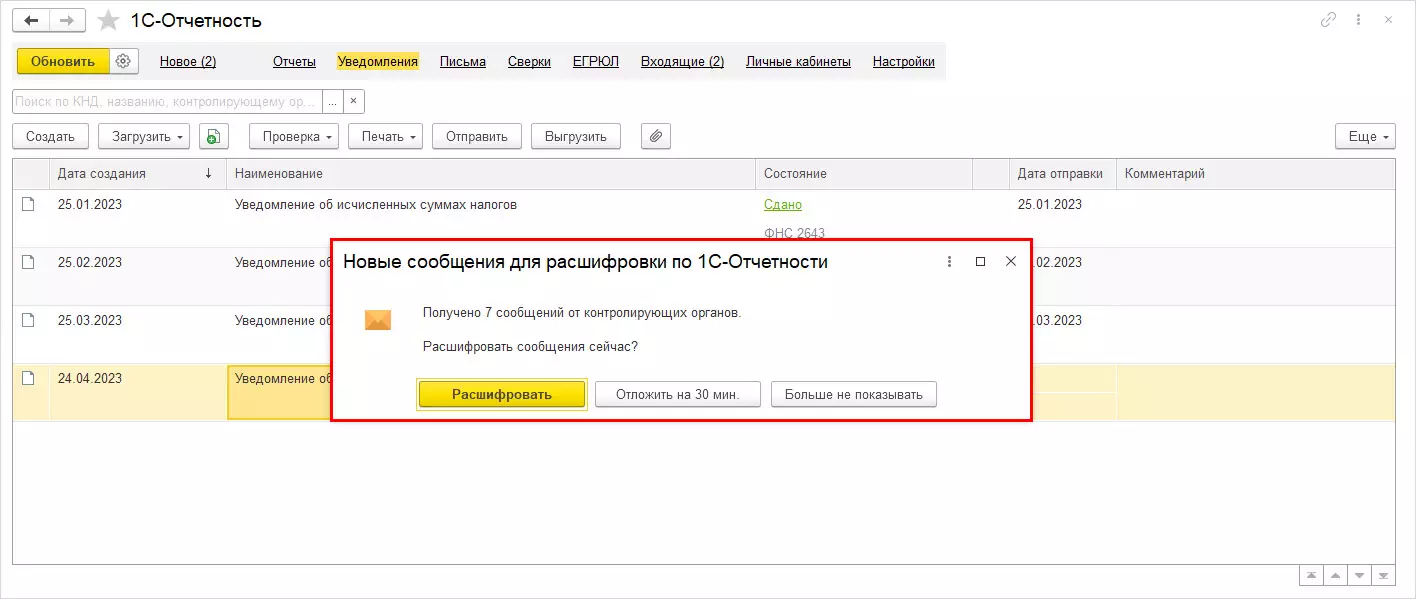Open the Входящие (2) tab

(x=682, y=61)
